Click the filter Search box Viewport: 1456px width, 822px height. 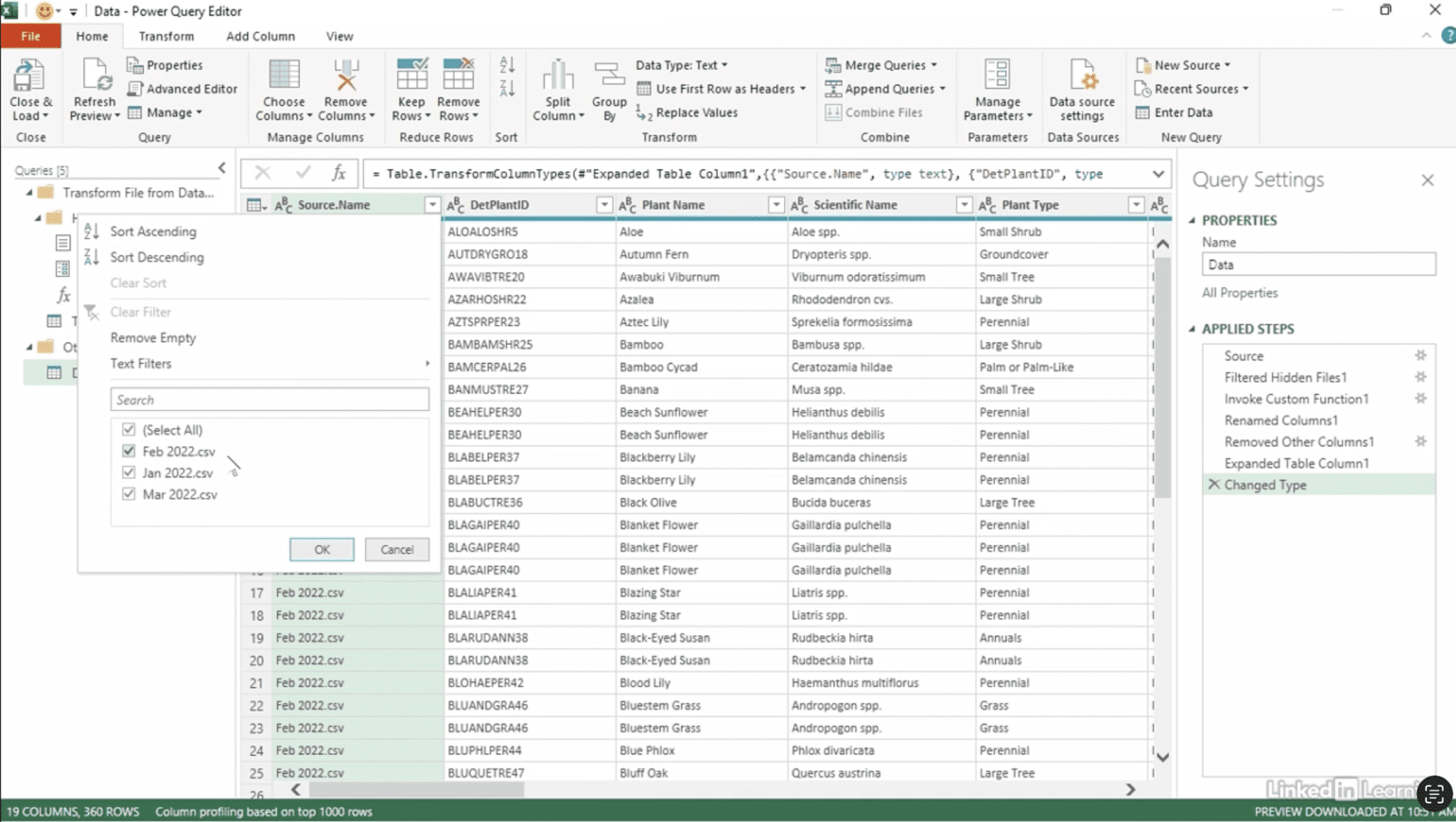[270, 400]
